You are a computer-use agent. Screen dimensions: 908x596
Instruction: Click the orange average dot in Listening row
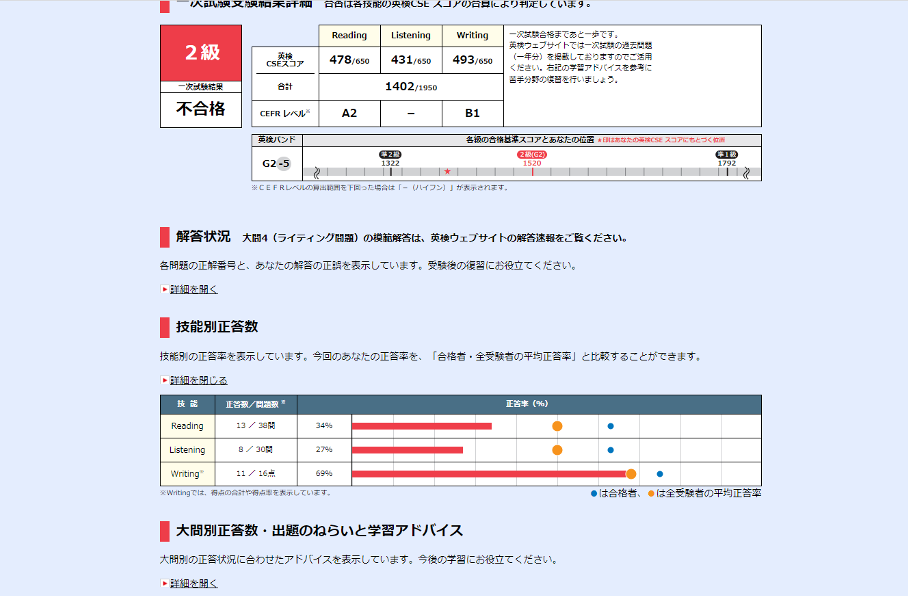point(557,450)
